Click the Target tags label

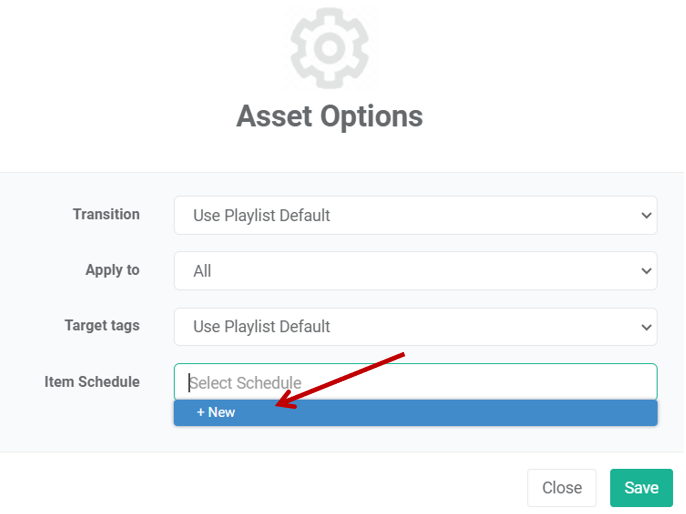(102, 325)
